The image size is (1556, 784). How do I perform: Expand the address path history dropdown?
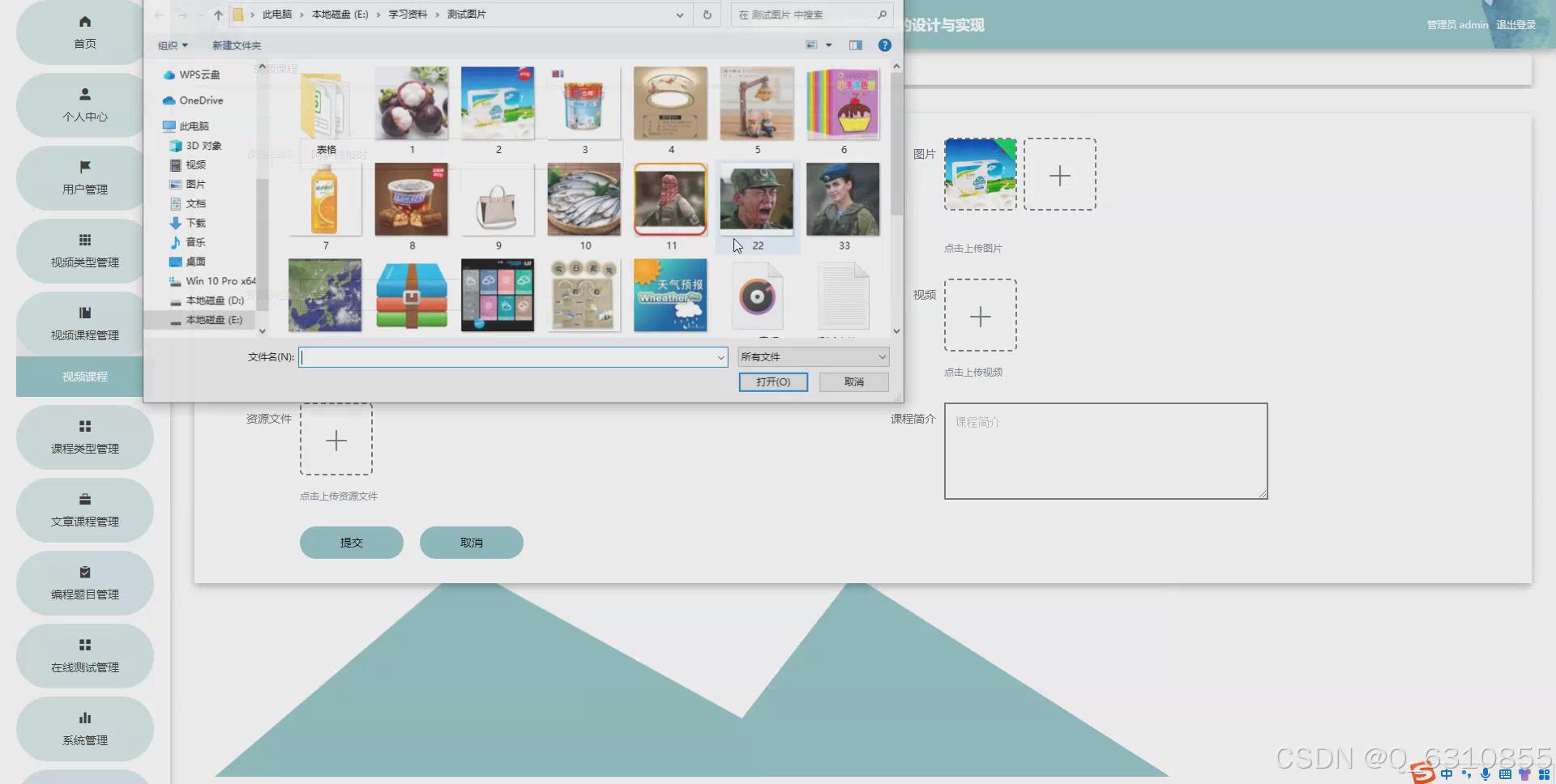679,15
